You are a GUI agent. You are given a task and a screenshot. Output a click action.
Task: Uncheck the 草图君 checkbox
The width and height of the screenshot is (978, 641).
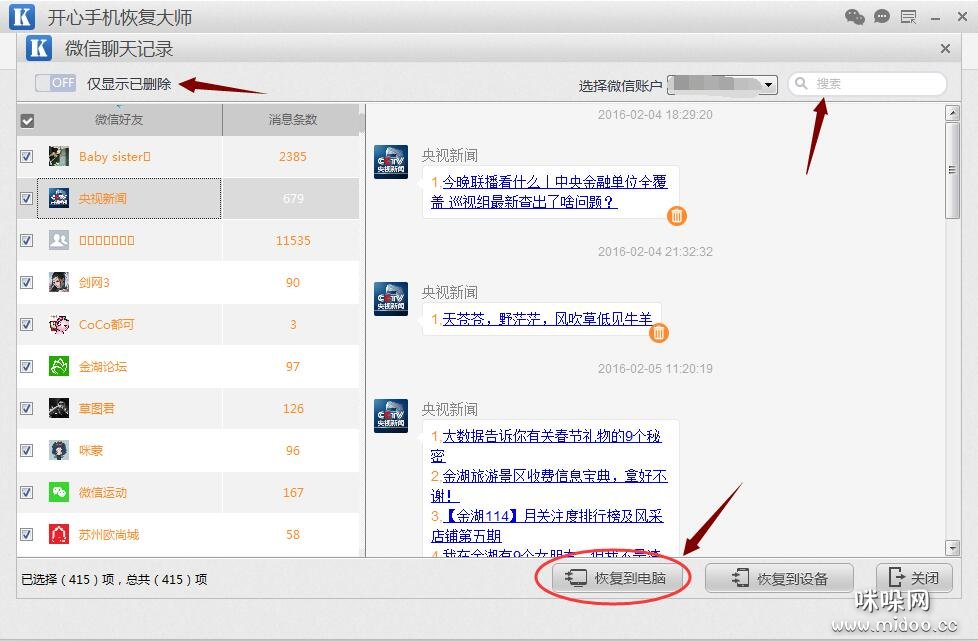(26, 408)
